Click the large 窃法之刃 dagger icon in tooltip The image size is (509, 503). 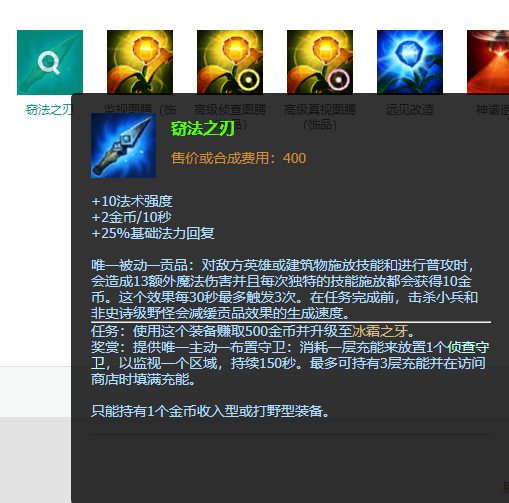[x=123, y=145]
